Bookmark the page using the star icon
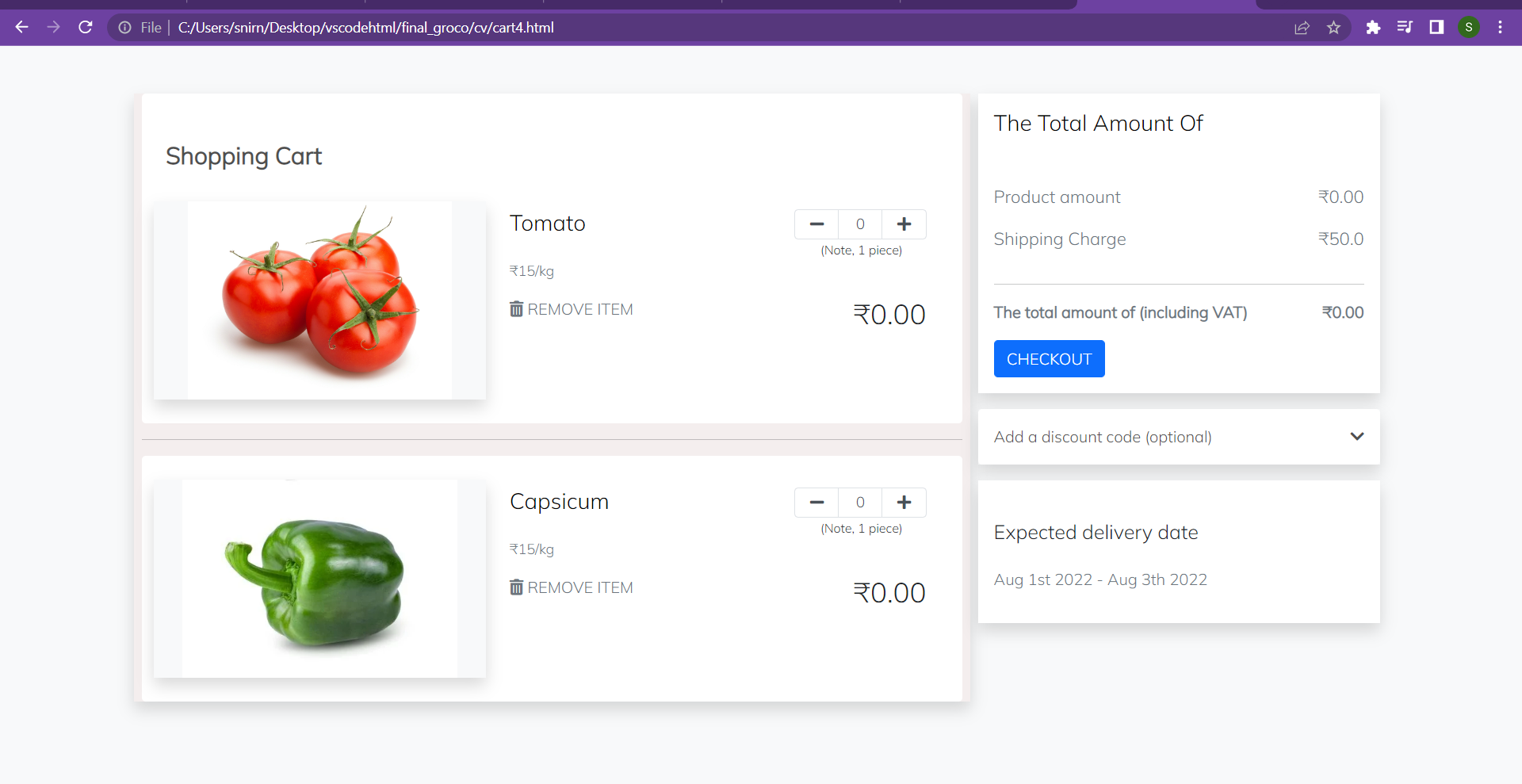This screenshot has width=1522, height=784. [1333, 27]
